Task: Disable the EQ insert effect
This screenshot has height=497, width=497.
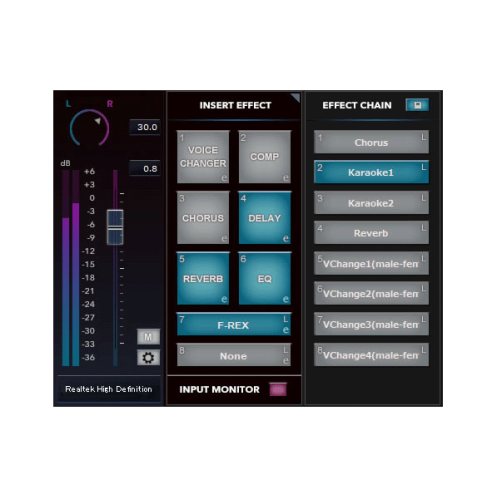Action: pyautogui.click(x=265, y=278)
